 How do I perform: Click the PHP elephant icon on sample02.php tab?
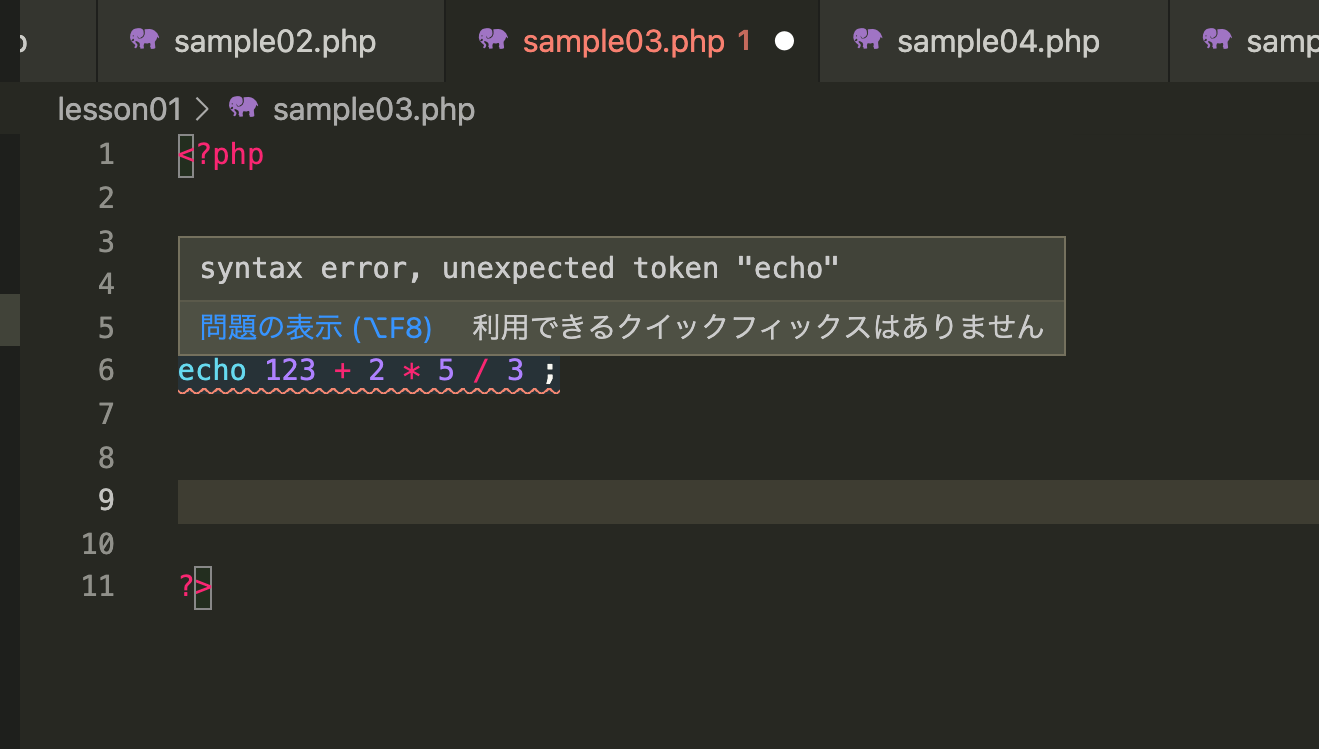click(145, 40)
